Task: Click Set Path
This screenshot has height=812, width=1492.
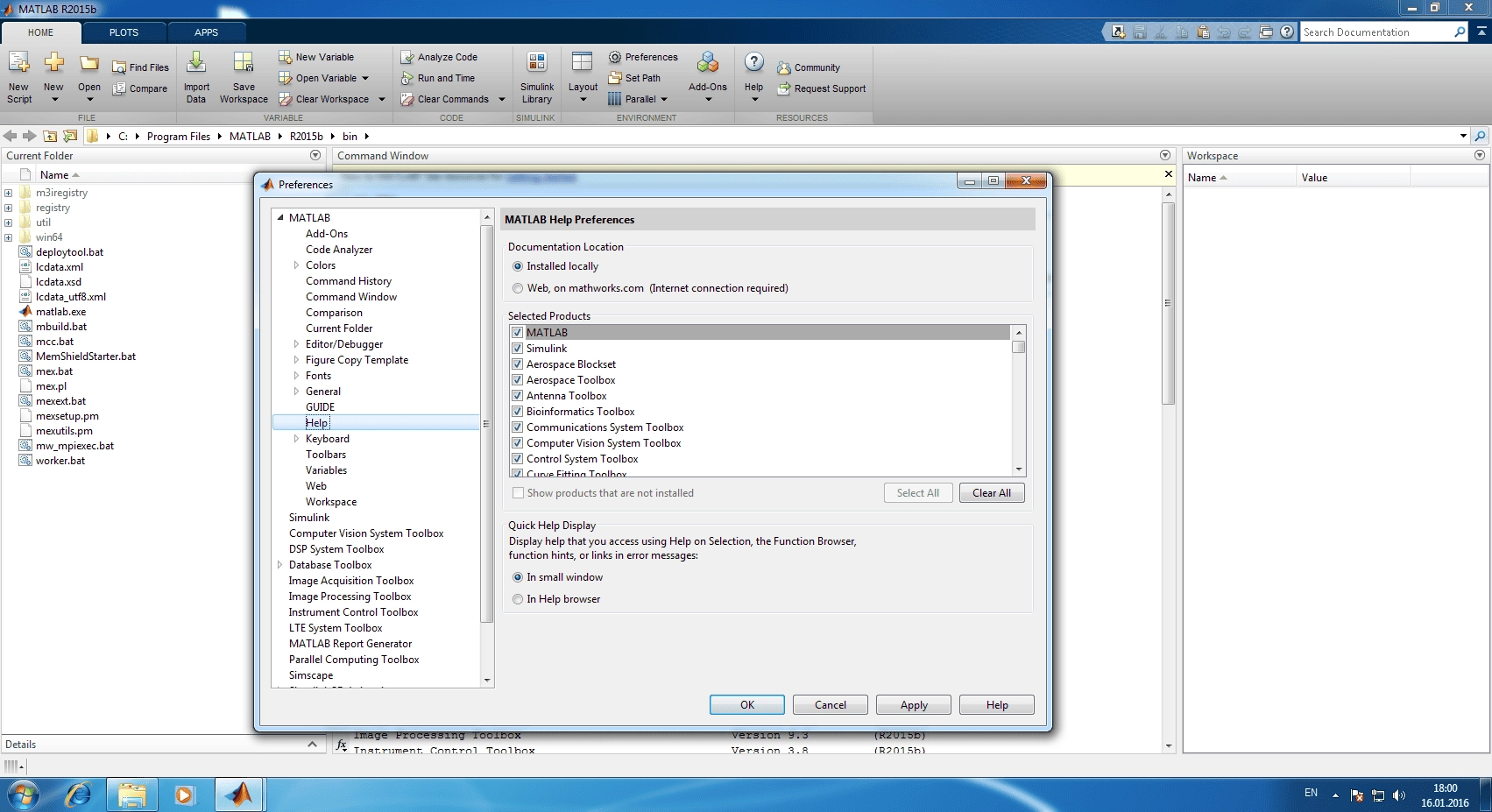Action: pyautogui.click(x=634, y=78)
